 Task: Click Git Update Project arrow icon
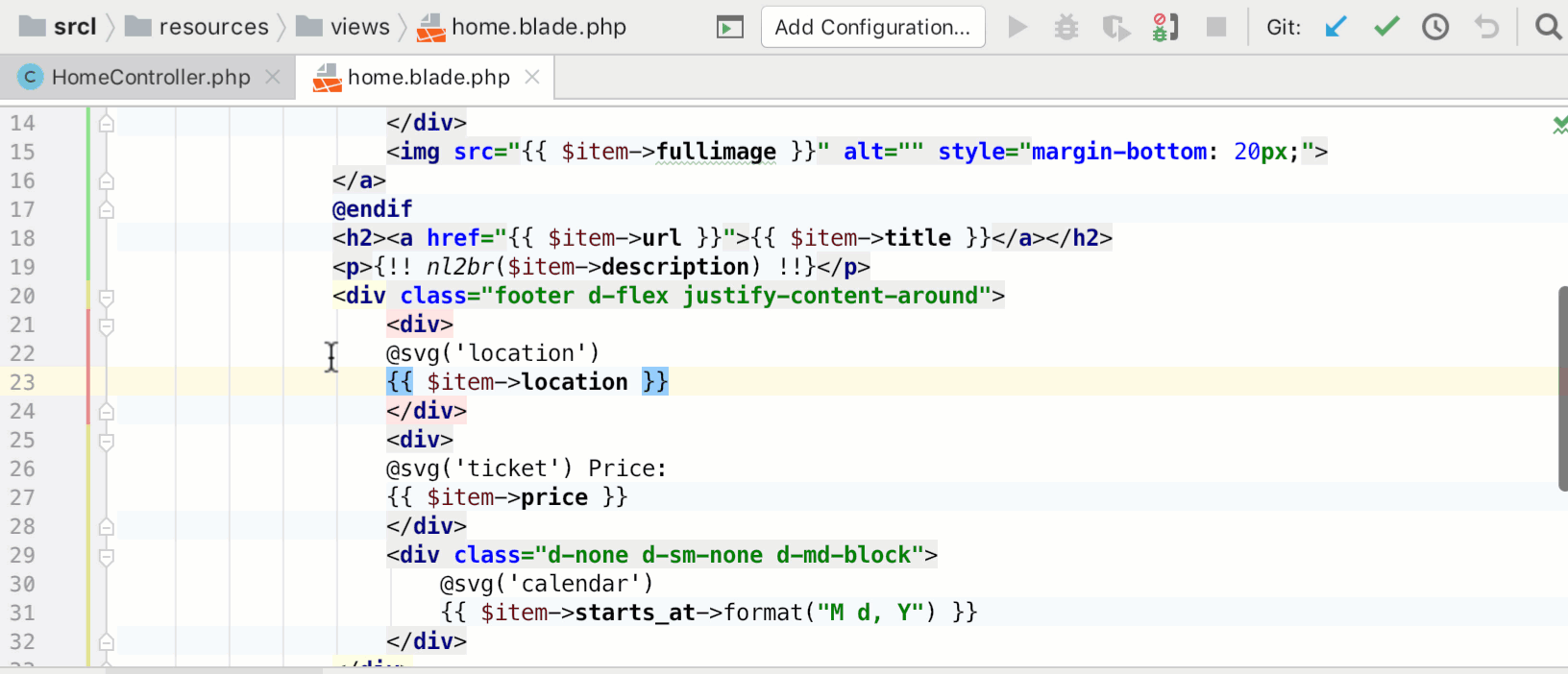point(1335,27)
